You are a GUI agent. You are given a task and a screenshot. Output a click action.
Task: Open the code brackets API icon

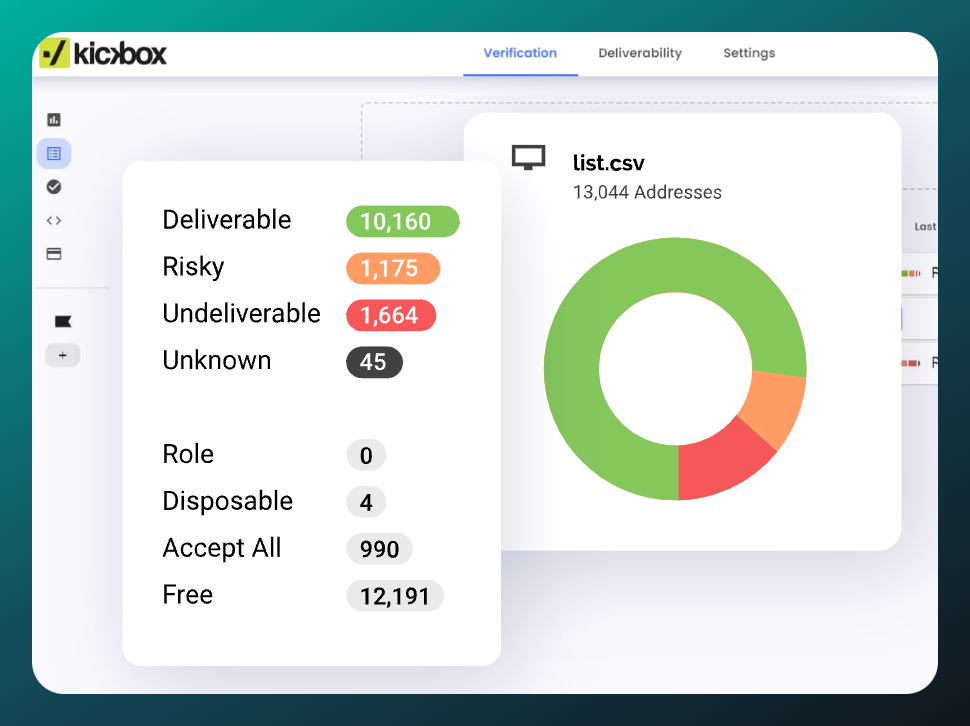[x=54, y=221]
